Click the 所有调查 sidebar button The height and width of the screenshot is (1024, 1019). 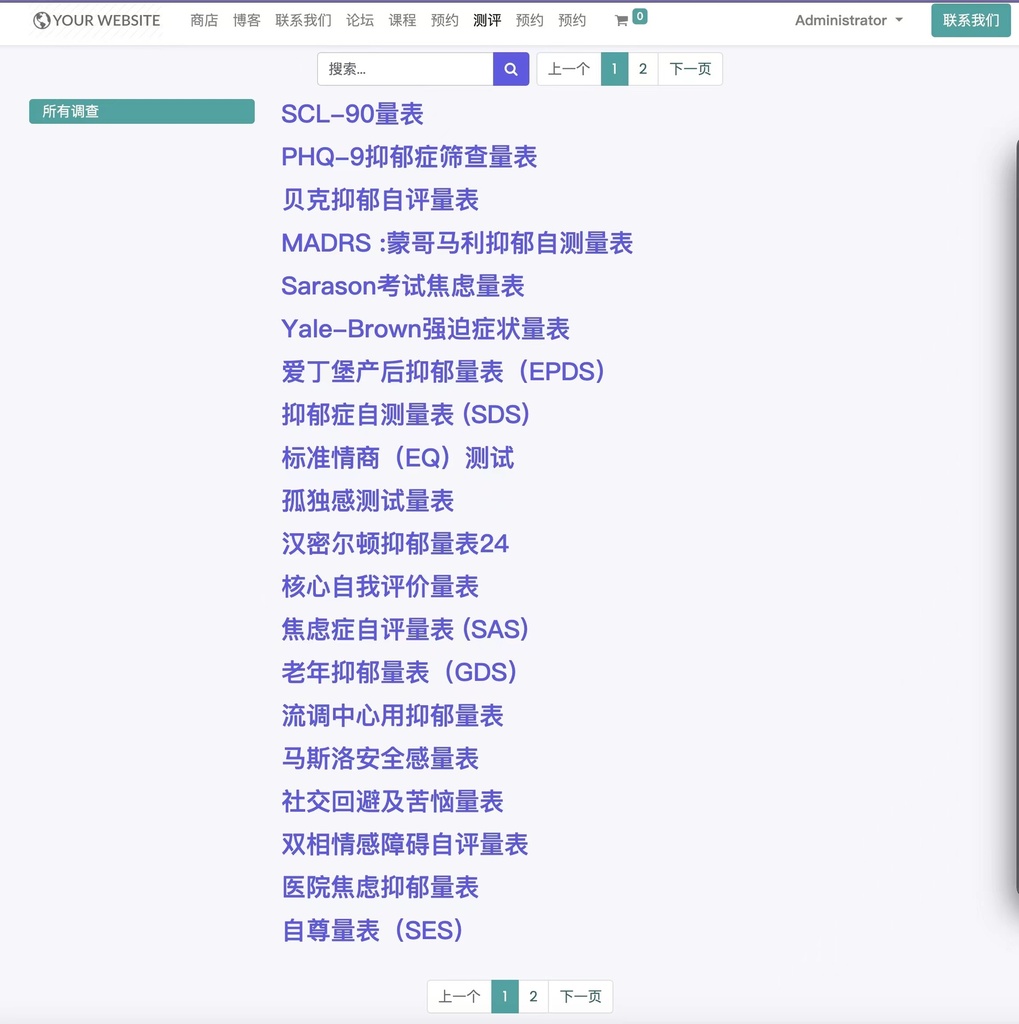[141, 111]
